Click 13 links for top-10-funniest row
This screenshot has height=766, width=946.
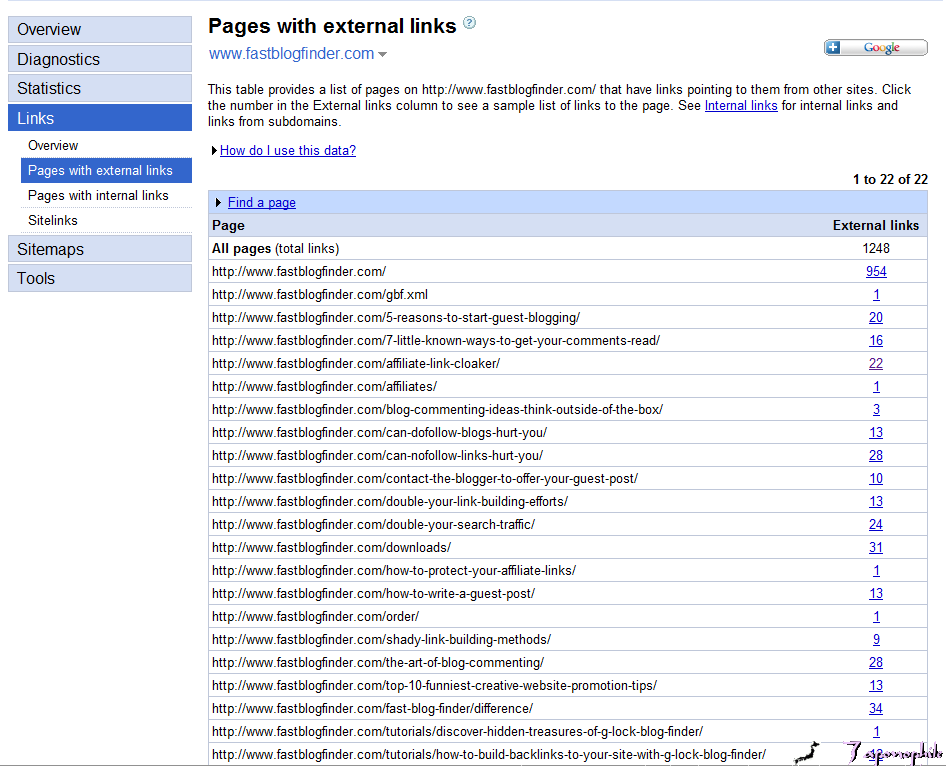(x=876, y=685)
